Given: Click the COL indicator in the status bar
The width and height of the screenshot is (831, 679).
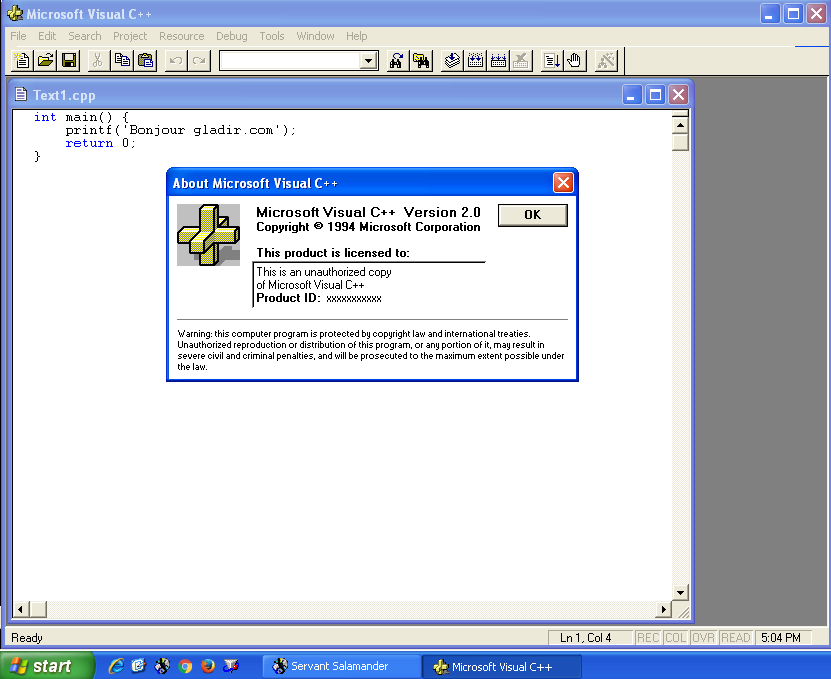Looking at the screenshot, I should tap(676, 638).
